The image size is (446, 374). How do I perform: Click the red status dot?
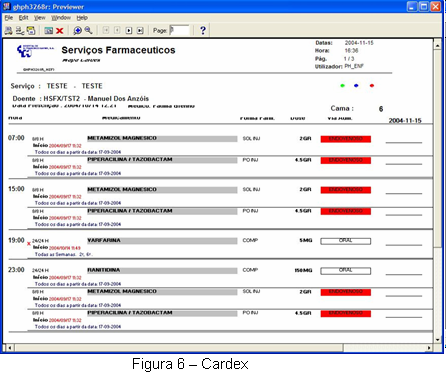372,86
